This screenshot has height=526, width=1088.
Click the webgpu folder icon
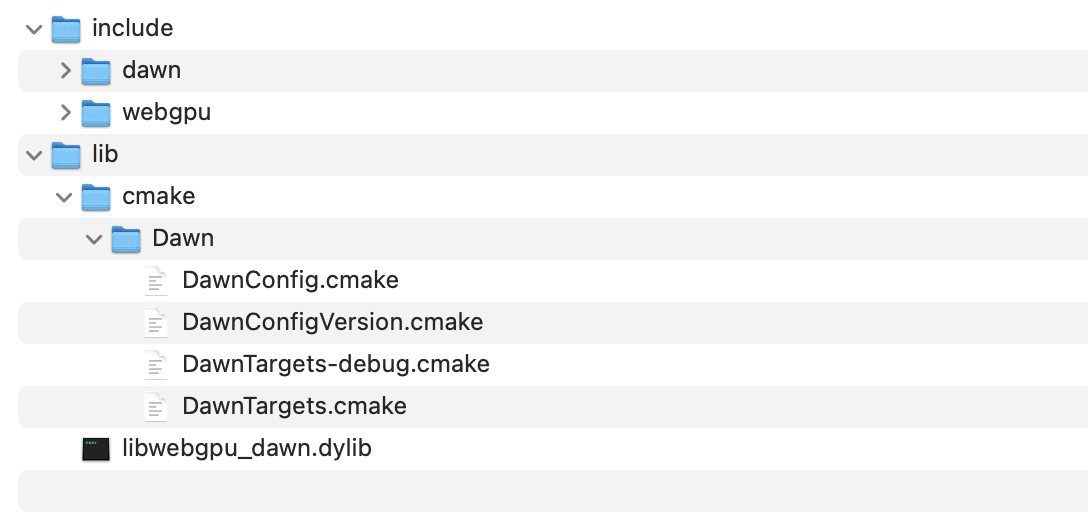click(95, 113)
